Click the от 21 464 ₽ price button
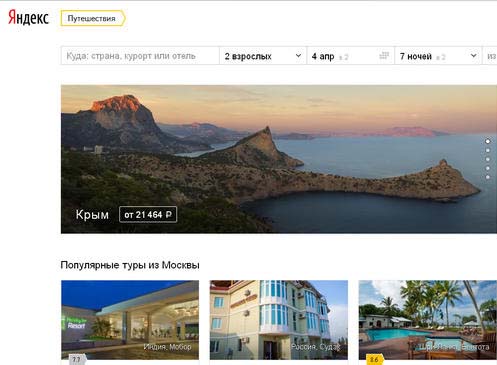This screenshot has height=365, width=497. click(148, 214)
